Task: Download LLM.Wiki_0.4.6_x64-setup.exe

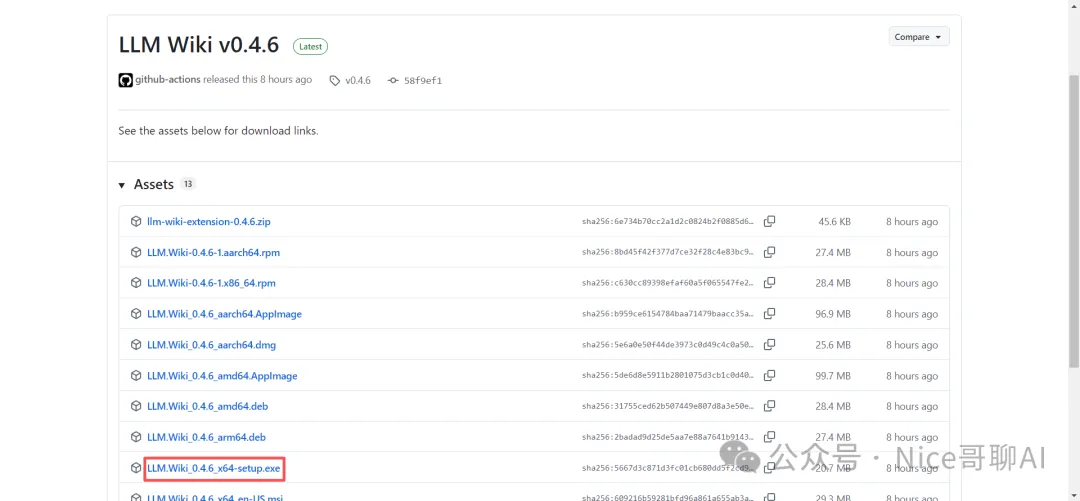Action: (x=214, y=469)
